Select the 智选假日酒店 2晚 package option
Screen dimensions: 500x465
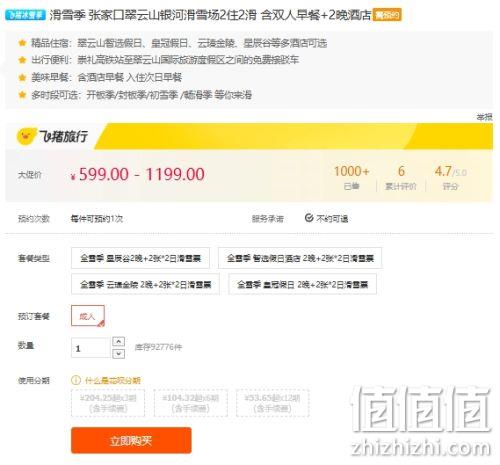(x=300, y=258)
